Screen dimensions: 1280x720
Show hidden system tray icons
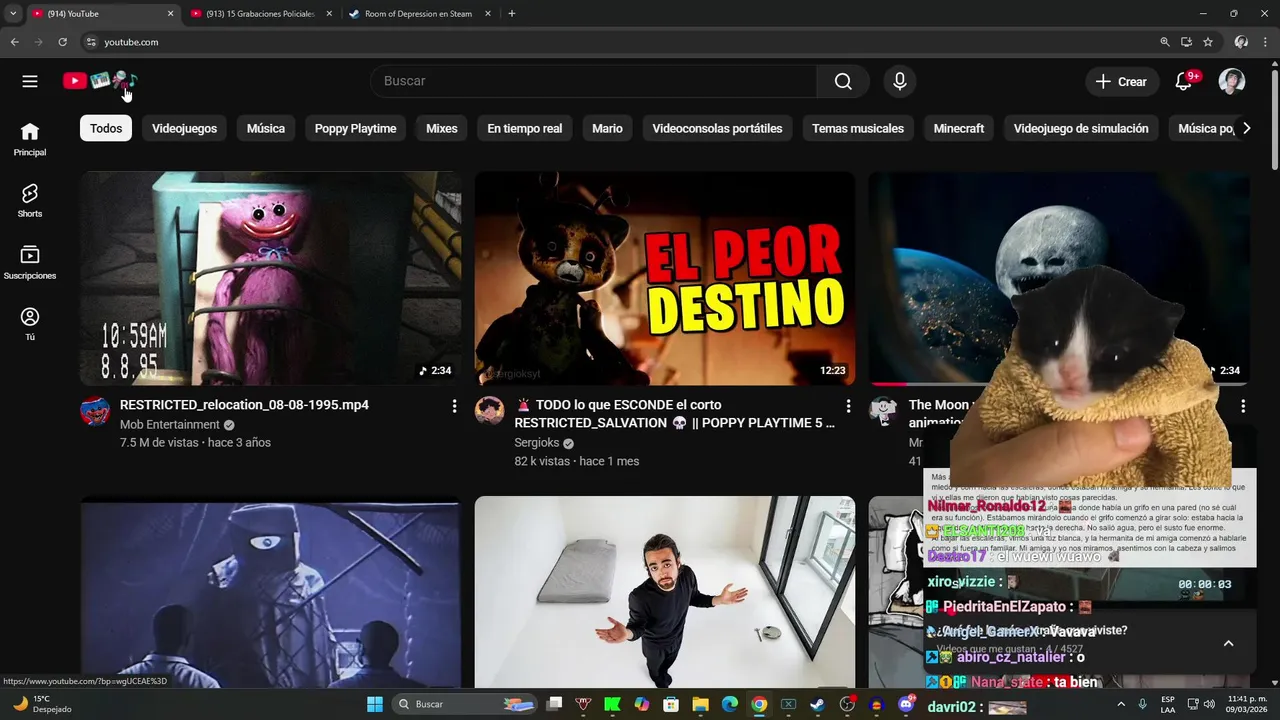click(1120, 704)
